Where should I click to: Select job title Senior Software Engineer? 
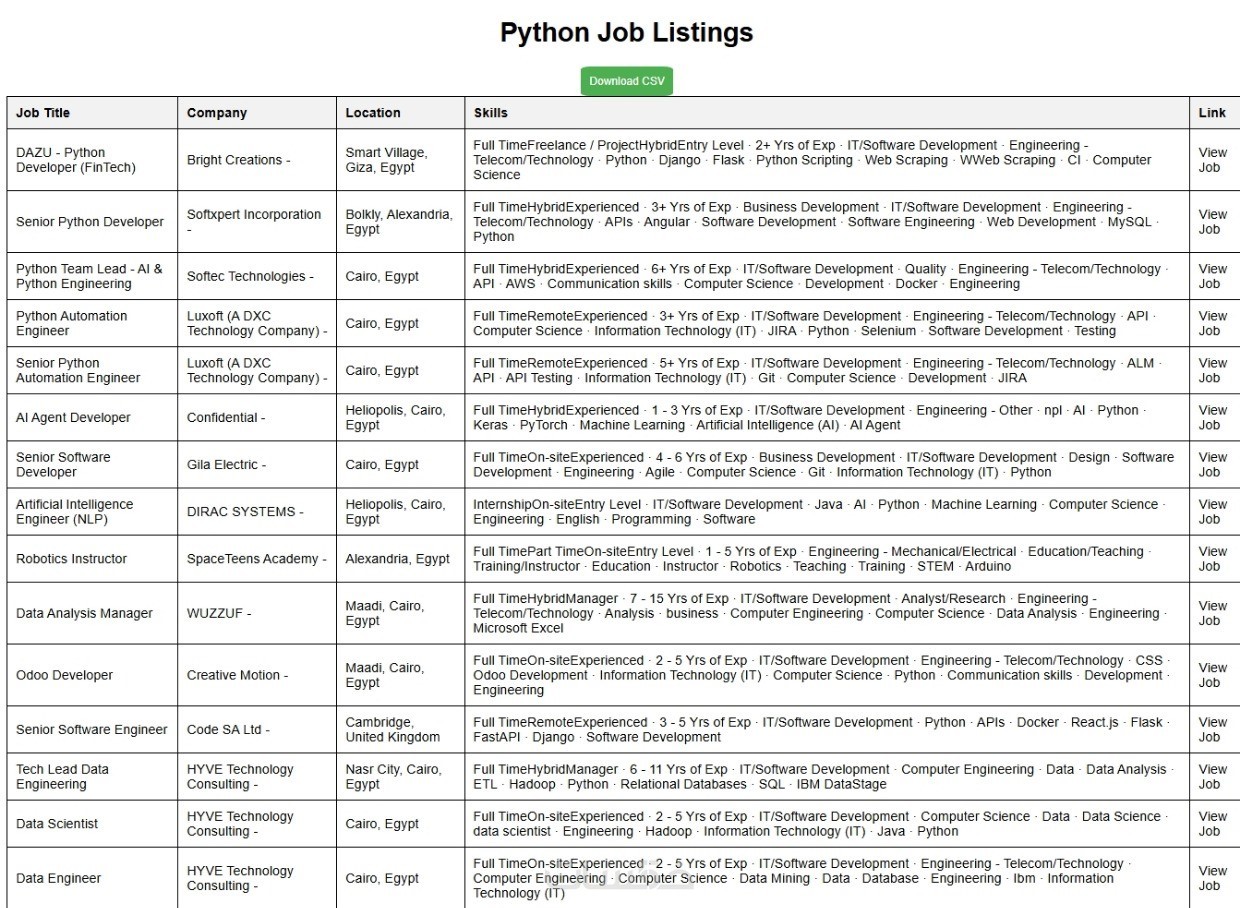click(91, 729)
